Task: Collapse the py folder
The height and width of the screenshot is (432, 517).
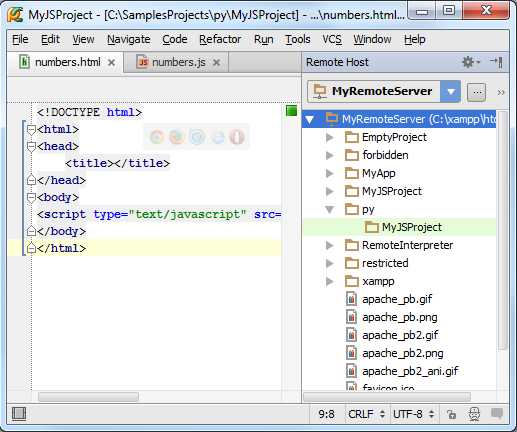Action: [x=329, y=209]
